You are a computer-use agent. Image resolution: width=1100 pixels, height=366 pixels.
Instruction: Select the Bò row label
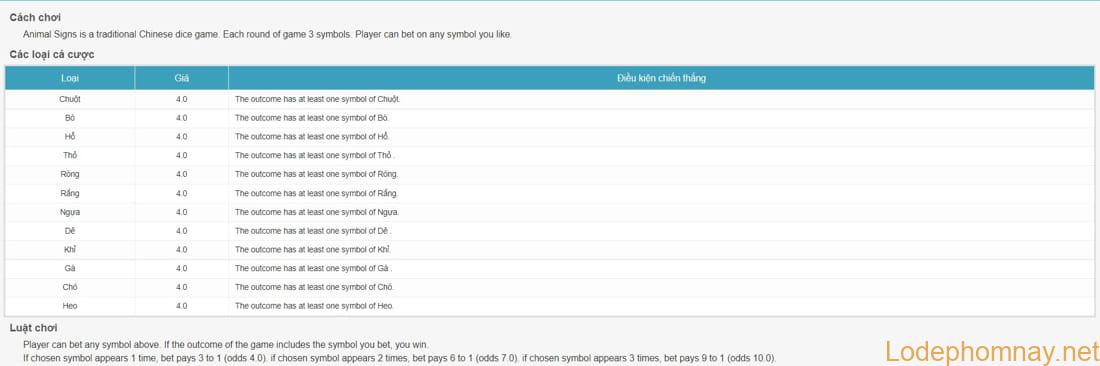tap(69, 118)
